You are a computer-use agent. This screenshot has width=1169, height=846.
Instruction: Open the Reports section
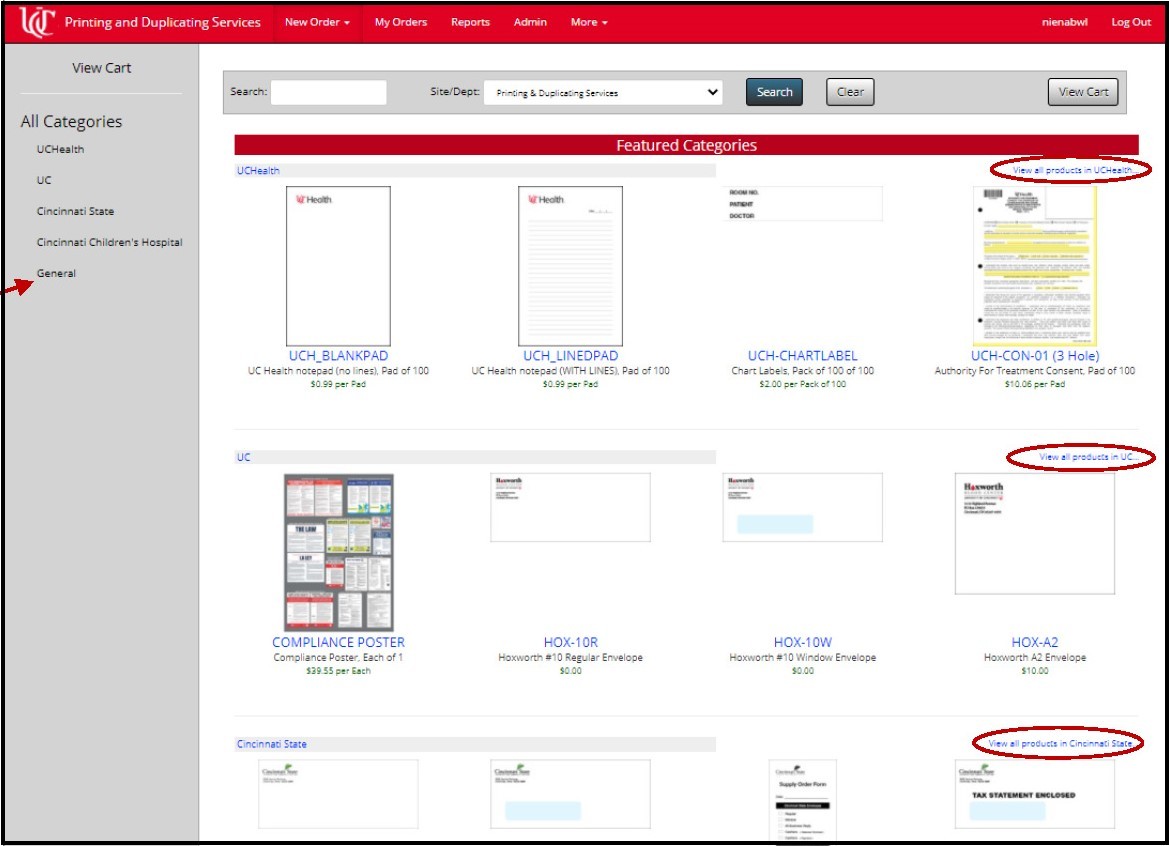tap(470, 21)
